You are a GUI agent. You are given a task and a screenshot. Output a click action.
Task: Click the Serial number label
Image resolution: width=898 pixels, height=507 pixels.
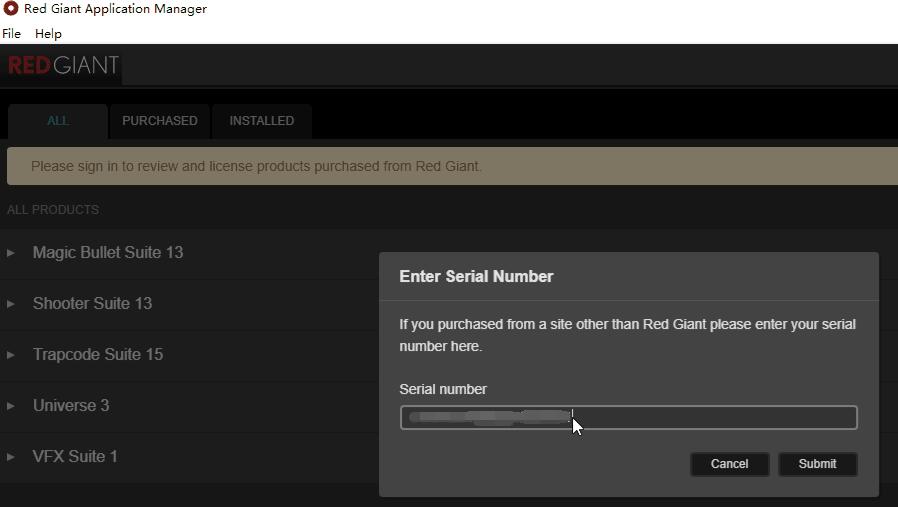pos(443,390)
